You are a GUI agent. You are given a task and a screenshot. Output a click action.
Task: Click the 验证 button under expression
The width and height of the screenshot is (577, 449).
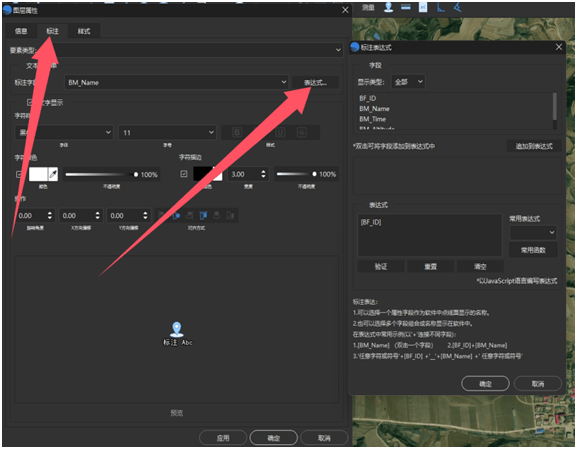tap(381, 266)
